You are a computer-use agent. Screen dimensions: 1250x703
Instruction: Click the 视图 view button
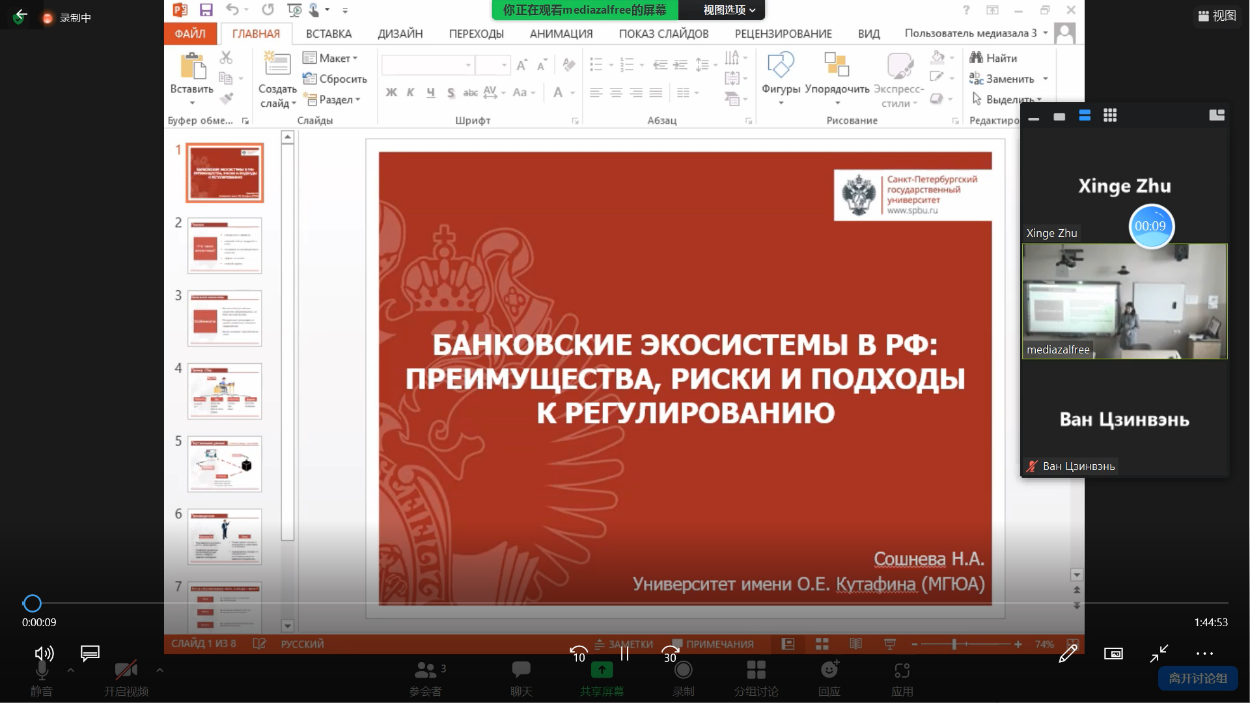(x=1217, y=16)
